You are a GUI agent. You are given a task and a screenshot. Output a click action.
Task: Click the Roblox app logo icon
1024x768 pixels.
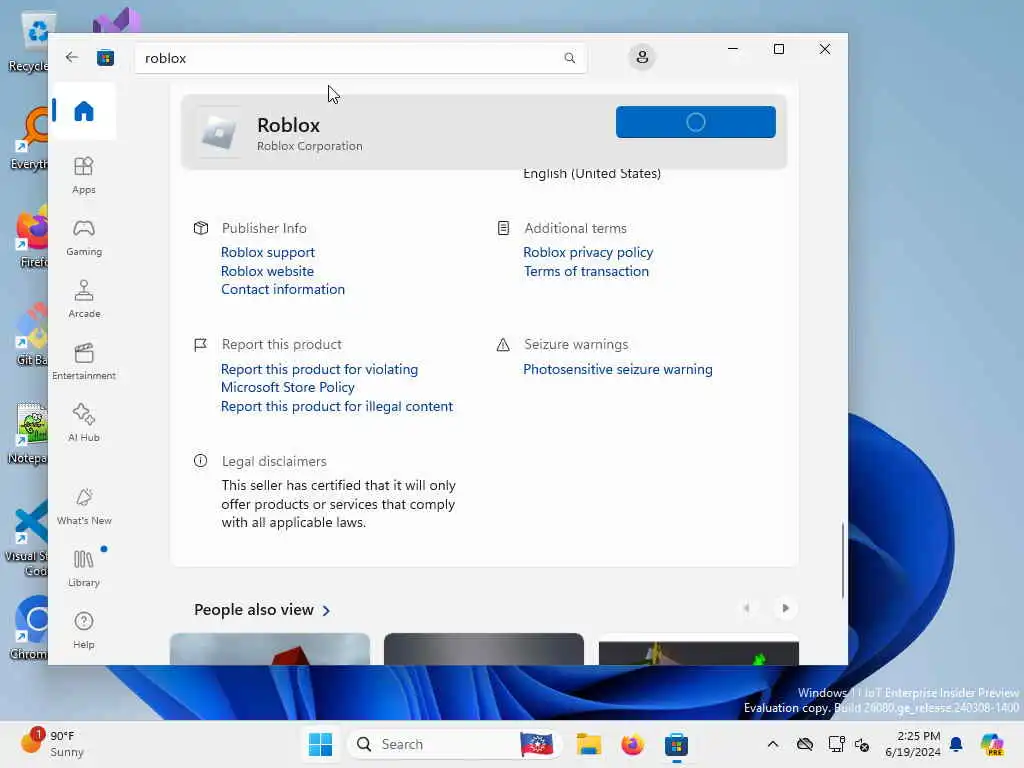click(x=219, y=133)
